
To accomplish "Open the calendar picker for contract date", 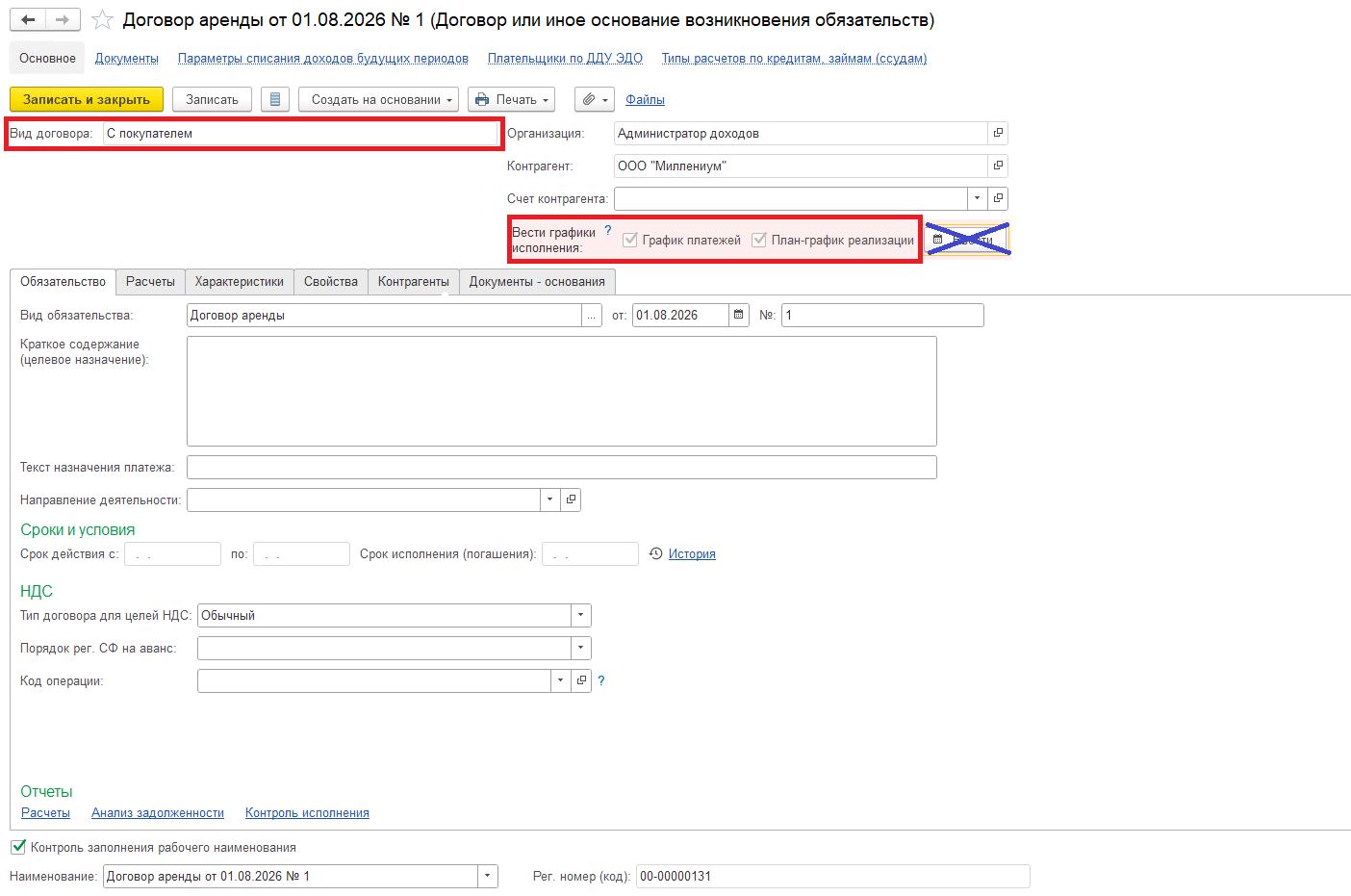I will (738, 315).
